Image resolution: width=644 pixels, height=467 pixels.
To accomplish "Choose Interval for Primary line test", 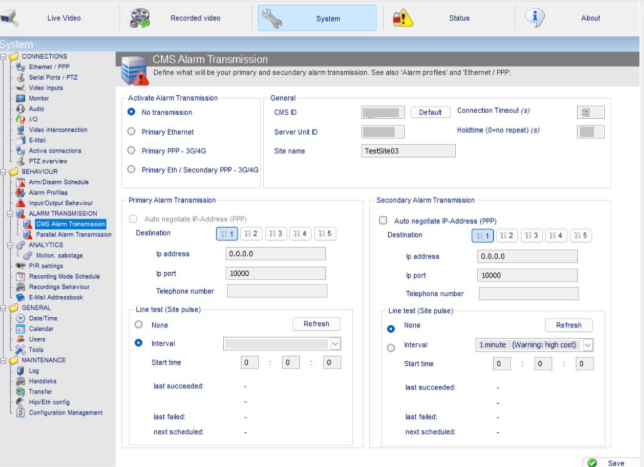I will (x=139, y=343).
